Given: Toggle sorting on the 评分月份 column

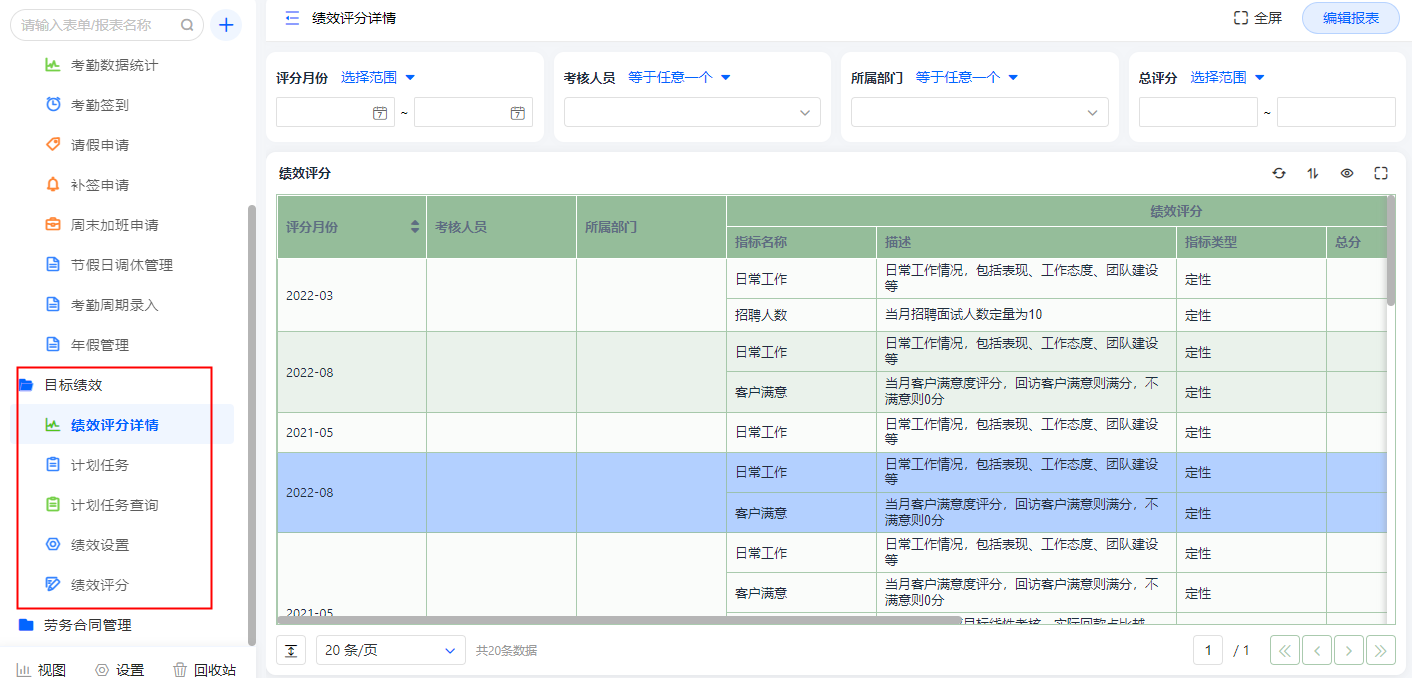Looking at the screenshot, I should pyautogui.click(x=413, y=226).
